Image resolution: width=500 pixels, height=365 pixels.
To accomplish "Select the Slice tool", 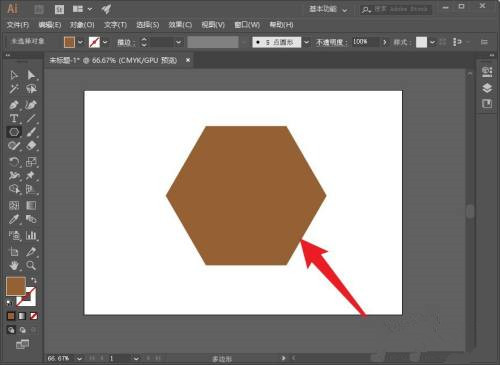I will tap(31, 252).
